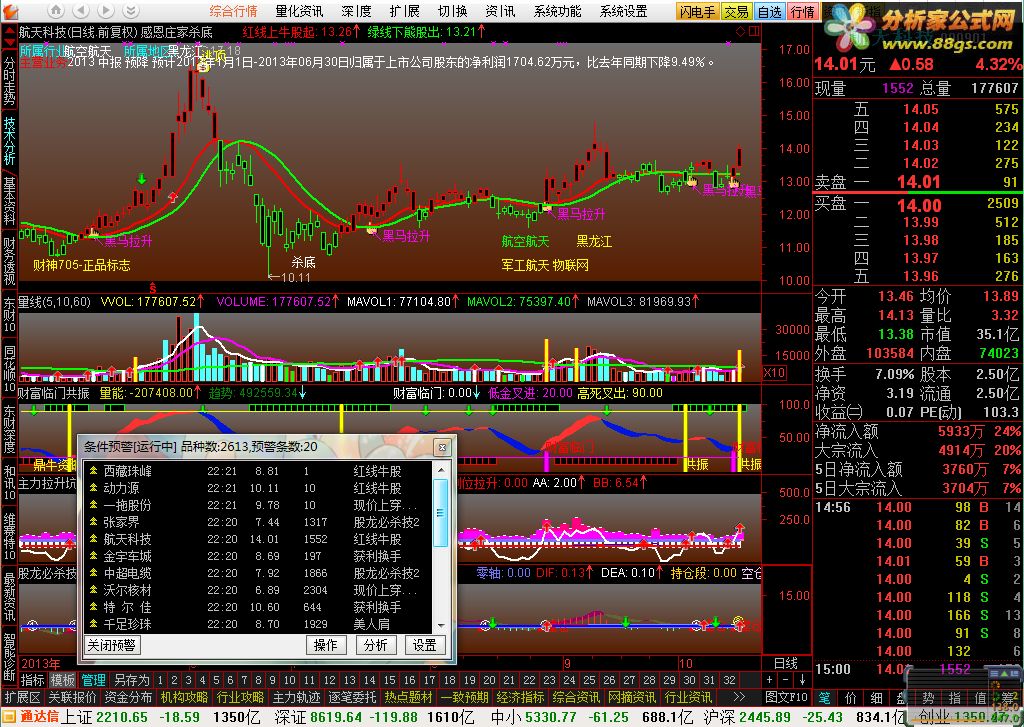The width and height of the screenshot is (1024, 727).
Task: Click 设置 button in alert window
Action: pyautogui.click(x=424, y=645)
